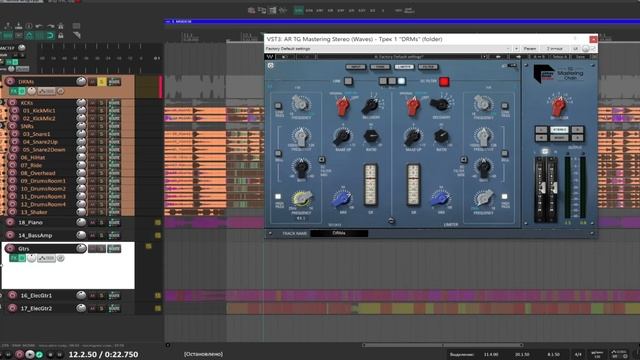Click the envelope icon on DRMs track

click(x=46, y=91)
